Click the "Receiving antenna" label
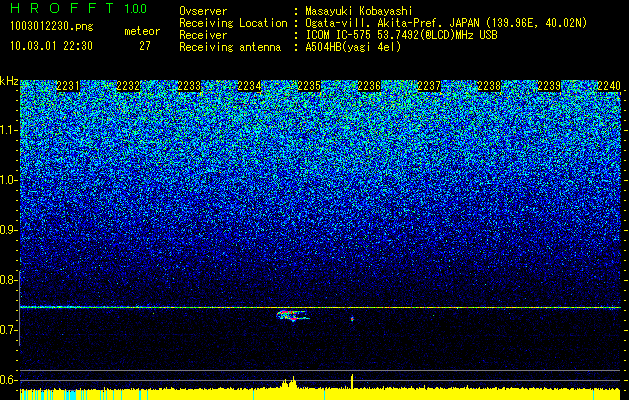The width and height of the screenshot is (629, 400). tap(230, 47)
